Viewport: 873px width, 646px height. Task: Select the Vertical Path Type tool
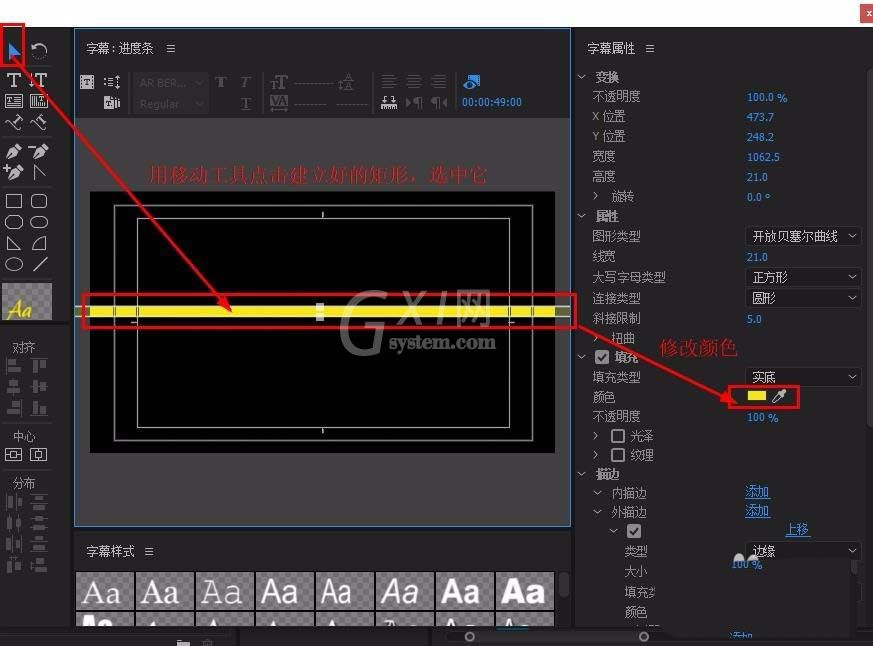tap(38, 122)
